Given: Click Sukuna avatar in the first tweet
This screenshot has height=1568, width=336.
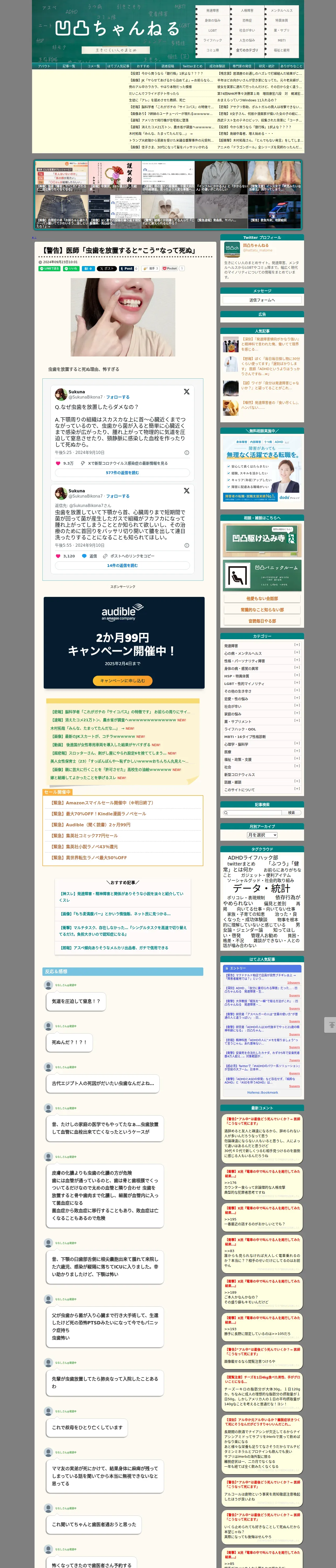Looking at the screenshot, I should point(61,394).
